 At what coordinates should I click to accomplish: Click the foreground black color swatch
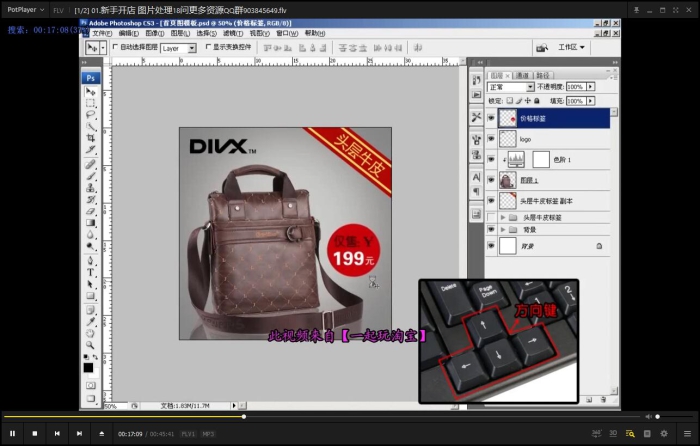(x=88, y=367)
